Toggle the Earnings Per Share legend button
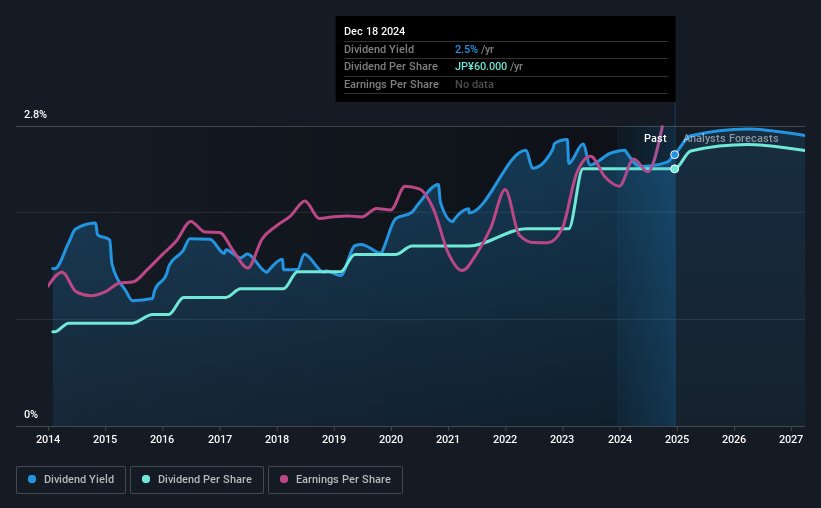 335,480
